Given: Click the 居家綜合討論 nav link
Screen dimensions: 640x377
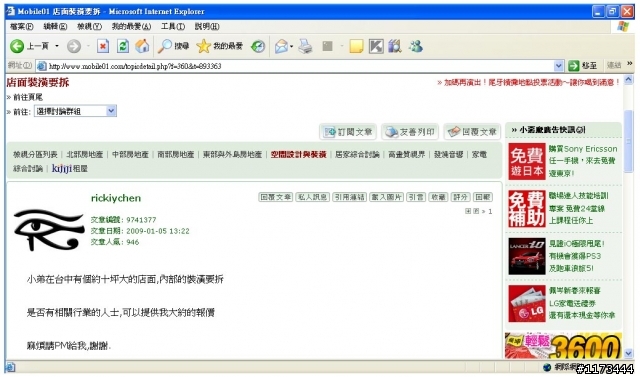Looking at the screenshot, I should (357, 155).
